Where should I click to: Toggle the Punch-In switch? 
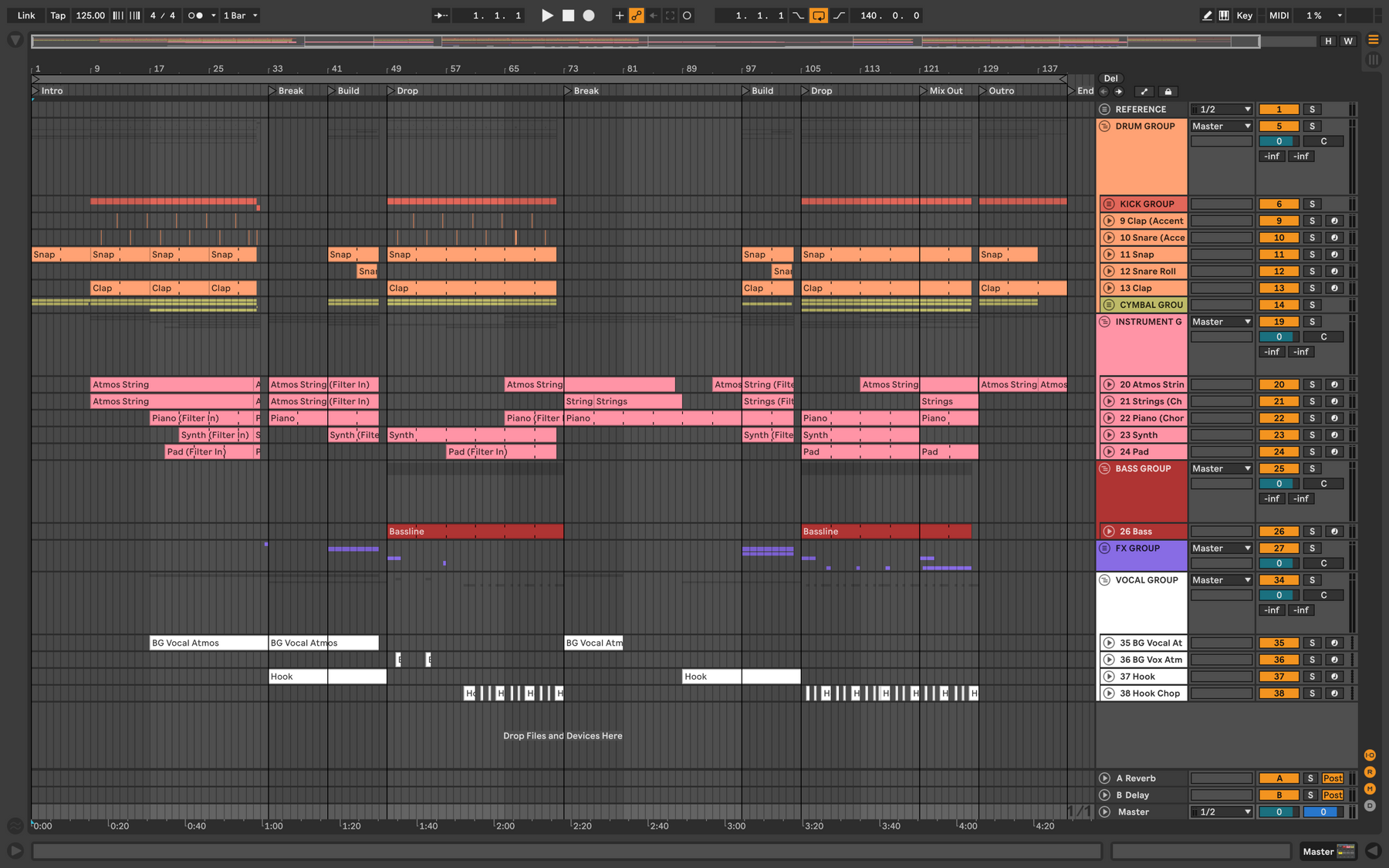799,15
